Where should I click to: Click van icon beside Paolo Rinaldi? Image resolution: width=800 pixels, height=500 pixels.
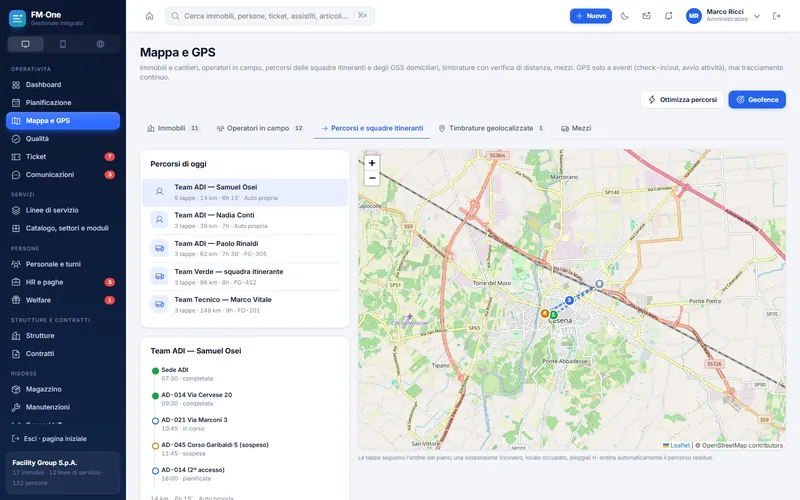[159, 248]
